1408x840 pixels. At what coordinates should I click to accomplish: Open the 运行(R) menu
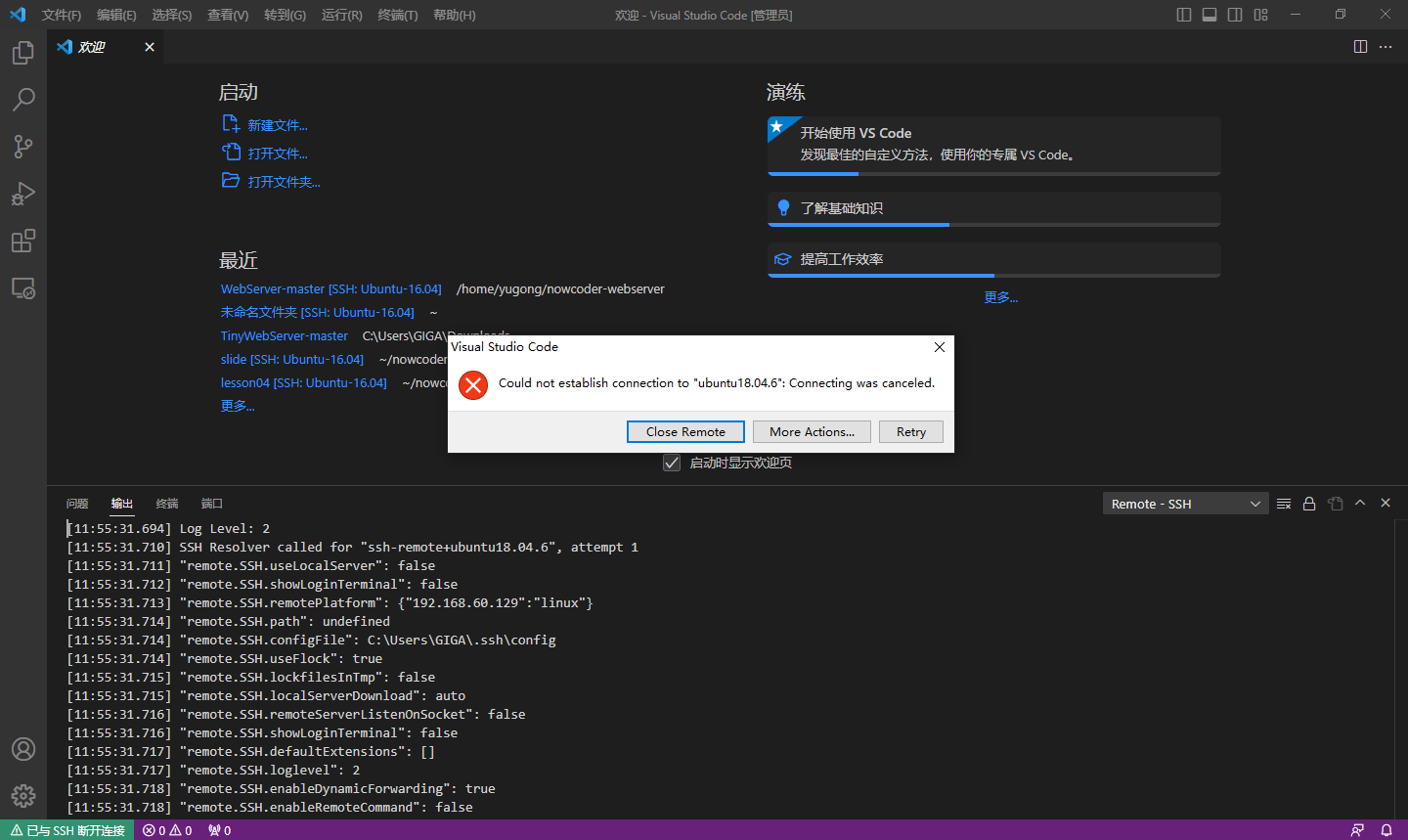[x=341, y=15]
